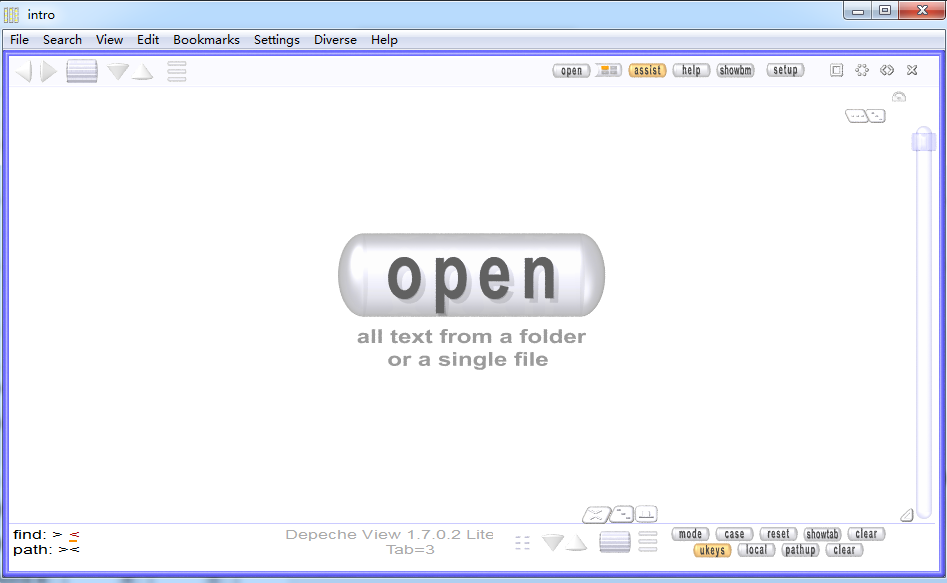The width and height of the screenshot is (947, 583).
Task: Toggle the highlighted assist button
Action: 647,70
